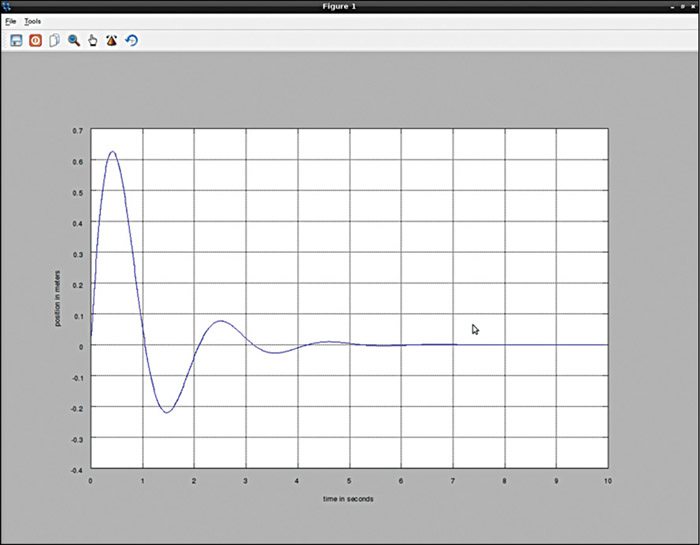Open the File menu
This screenshot has height=545, width=700.
point(11,21)
